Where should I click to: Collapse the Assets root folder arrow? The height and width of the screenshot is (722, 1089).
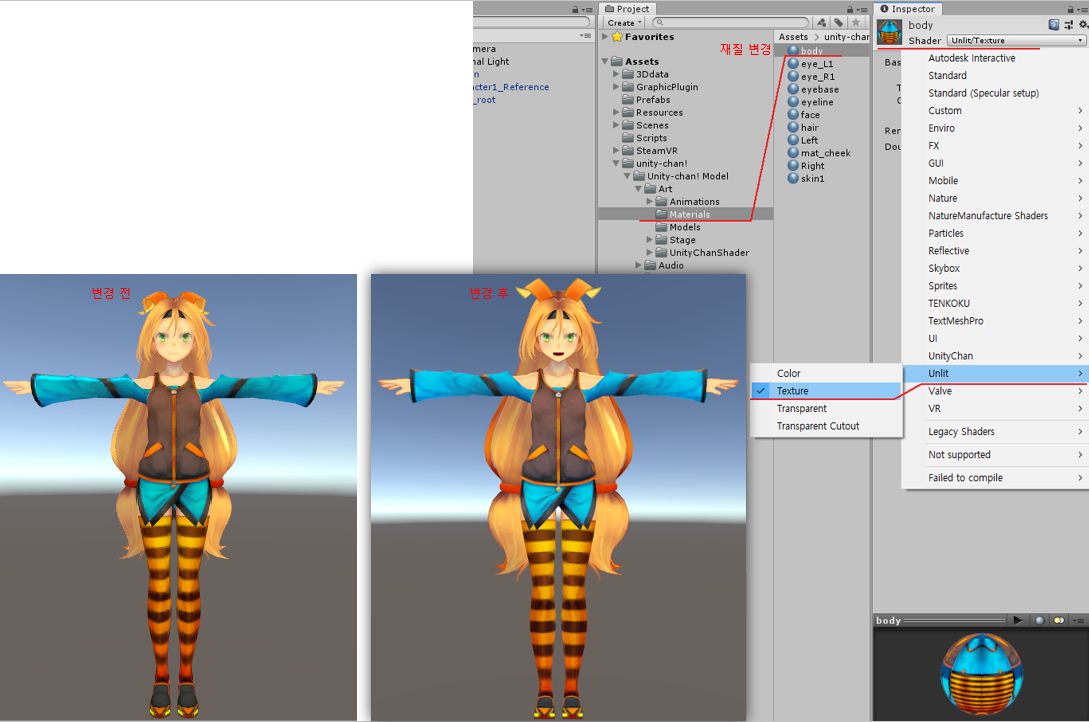605,62
